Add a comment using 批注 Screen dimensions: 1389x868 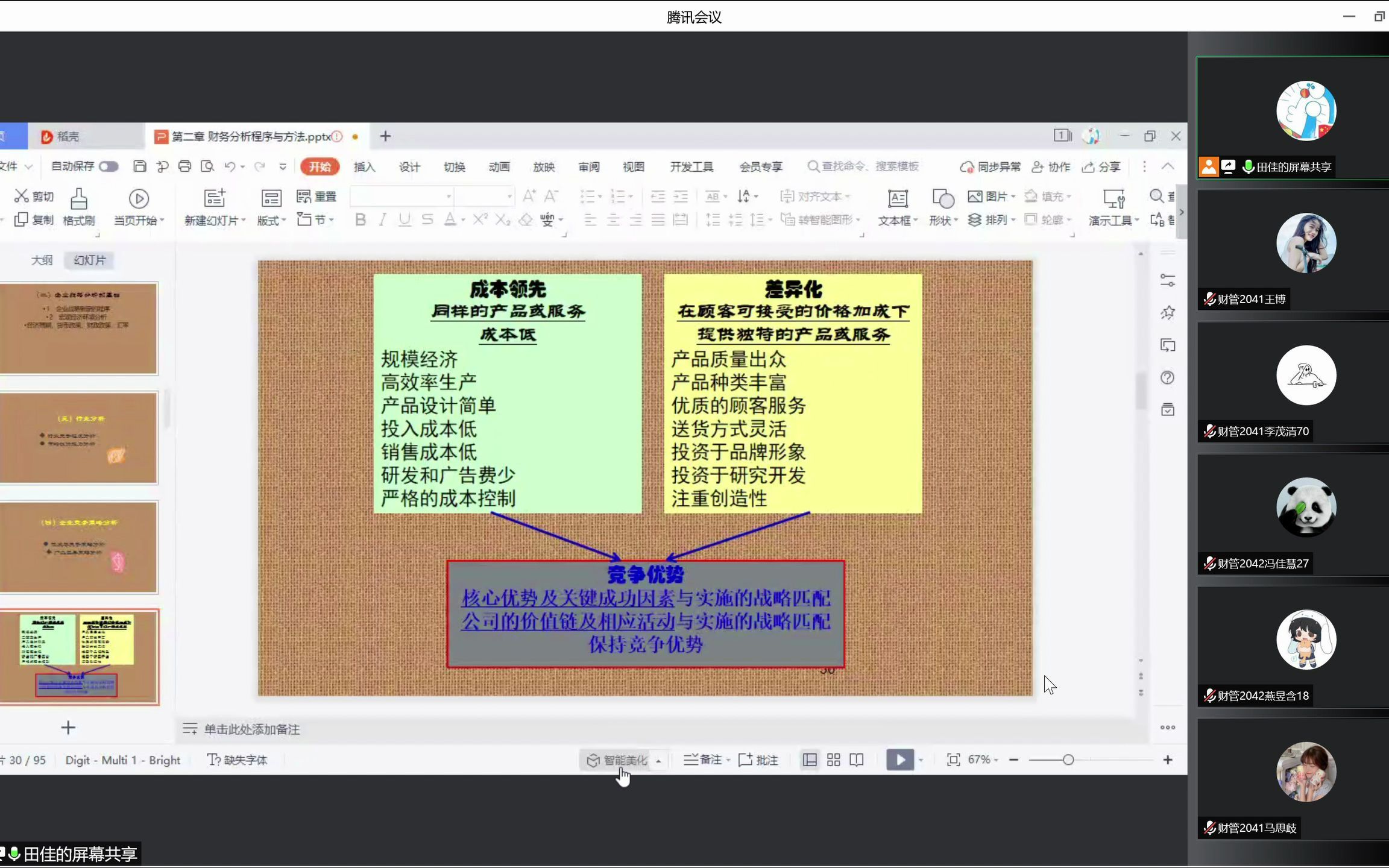tap(758, 759)
